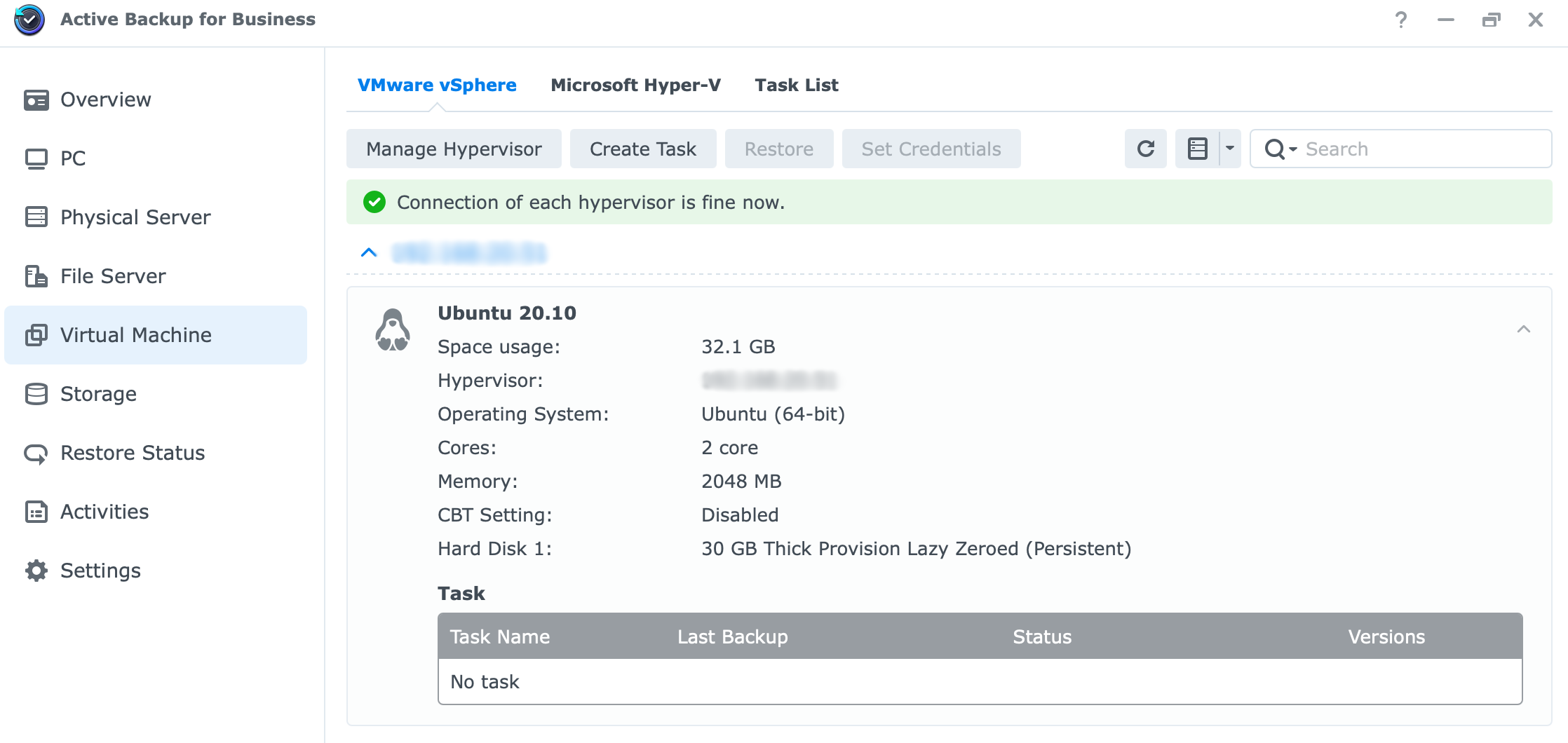The width and height of the screenshot is (1568, 743).
Task: Click the Last Backup column header
Action: [732, 636]
